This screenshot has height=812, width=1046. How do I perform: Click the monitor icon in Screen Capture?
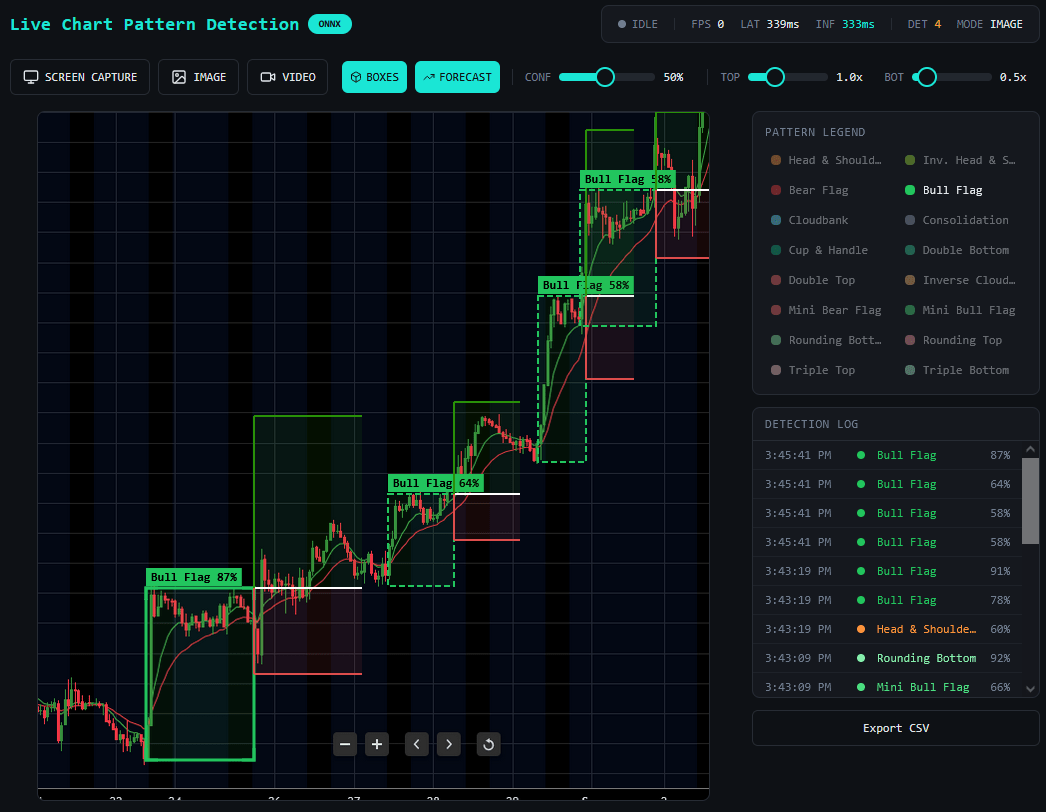pyautogui.click(x=31, y=77)
